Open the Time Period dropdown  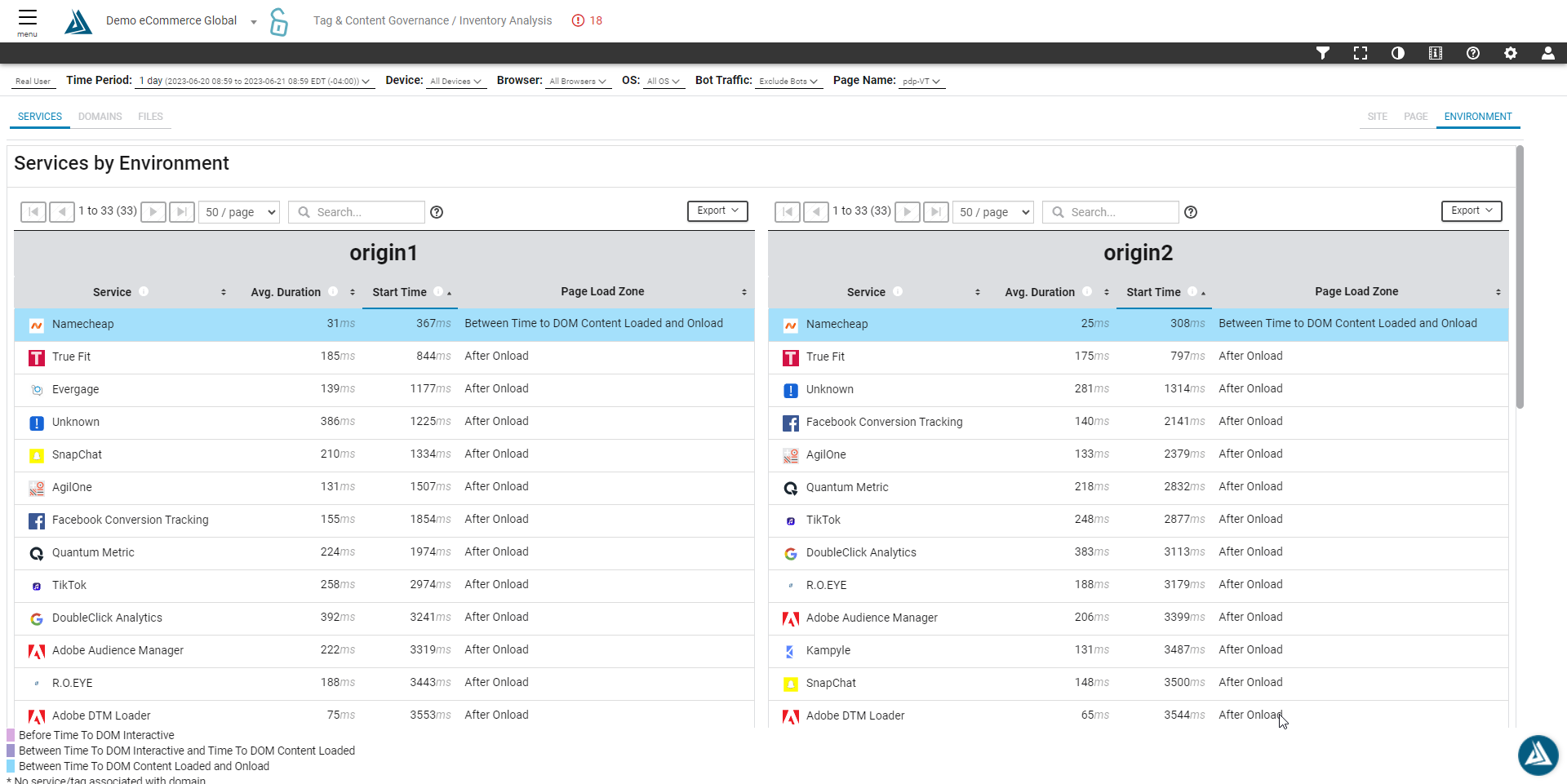pos(255,81)
